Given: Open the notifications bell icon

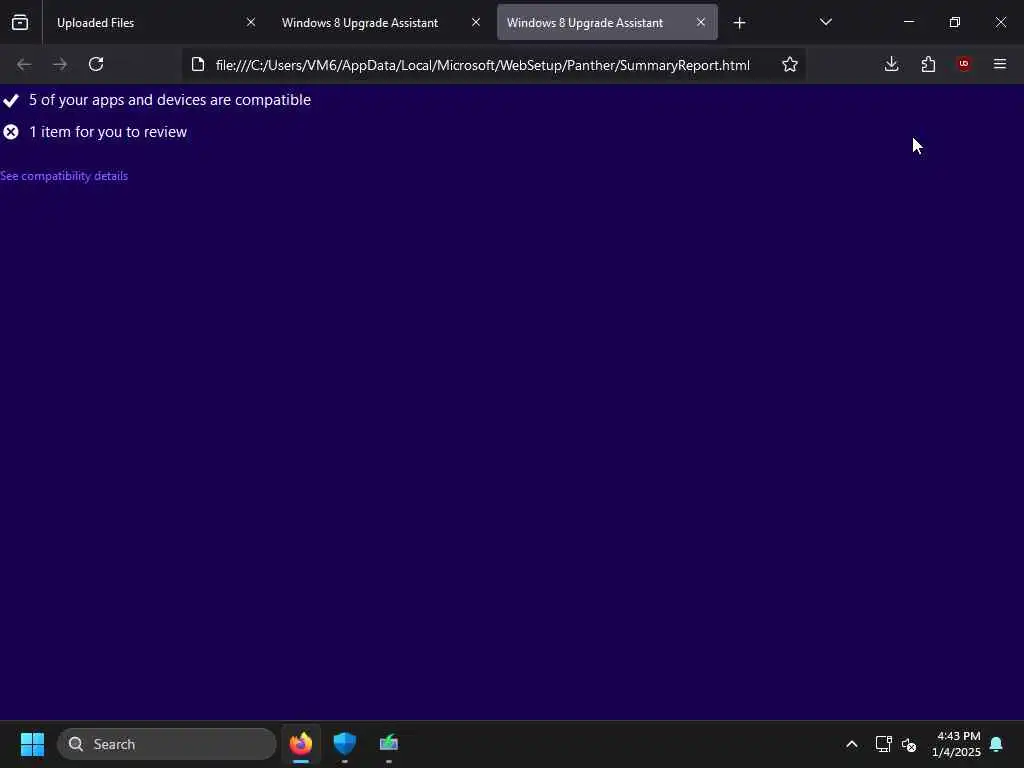Looking at the screenshot, I should (x=997, y=744).
